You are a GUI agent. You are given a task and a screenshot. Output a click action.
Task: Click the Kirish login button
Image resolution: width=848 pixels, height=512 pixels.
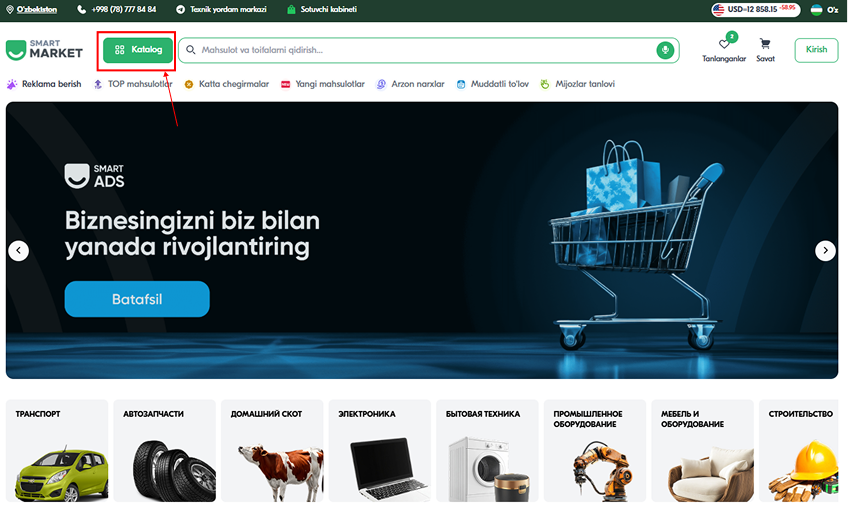coord(816,50)
